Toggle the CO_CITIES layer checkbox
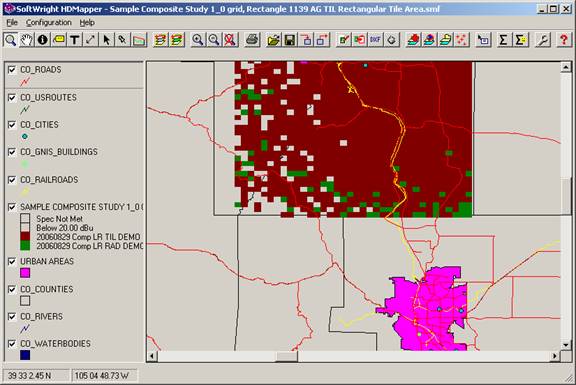This screenshot has height=385, width=576. (12, 125)
